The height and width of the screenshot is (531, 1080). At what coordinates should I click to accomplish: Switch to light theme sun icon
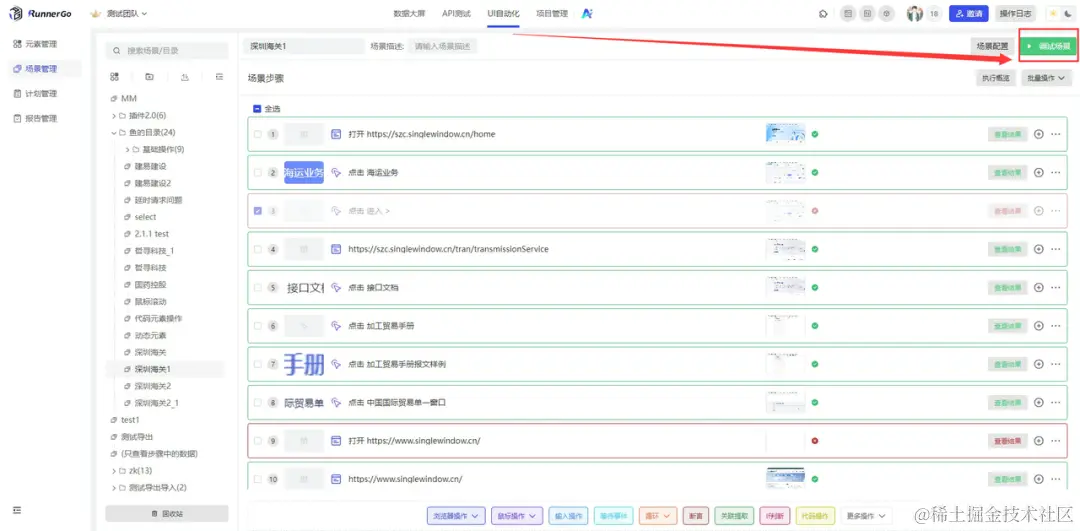[1053, 14]
